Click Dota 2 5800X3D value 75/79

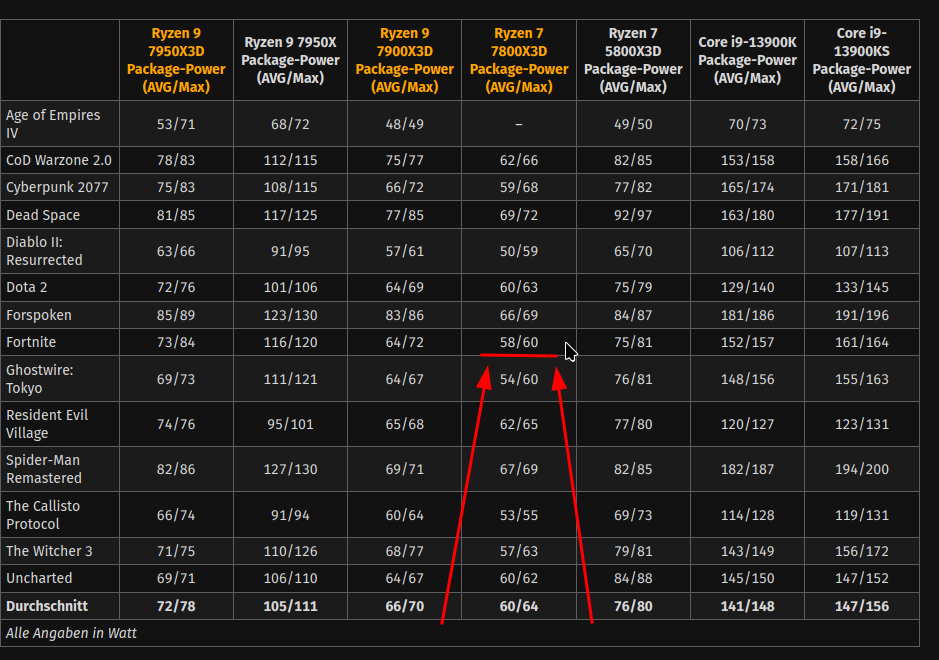click(x=633, y=287)
